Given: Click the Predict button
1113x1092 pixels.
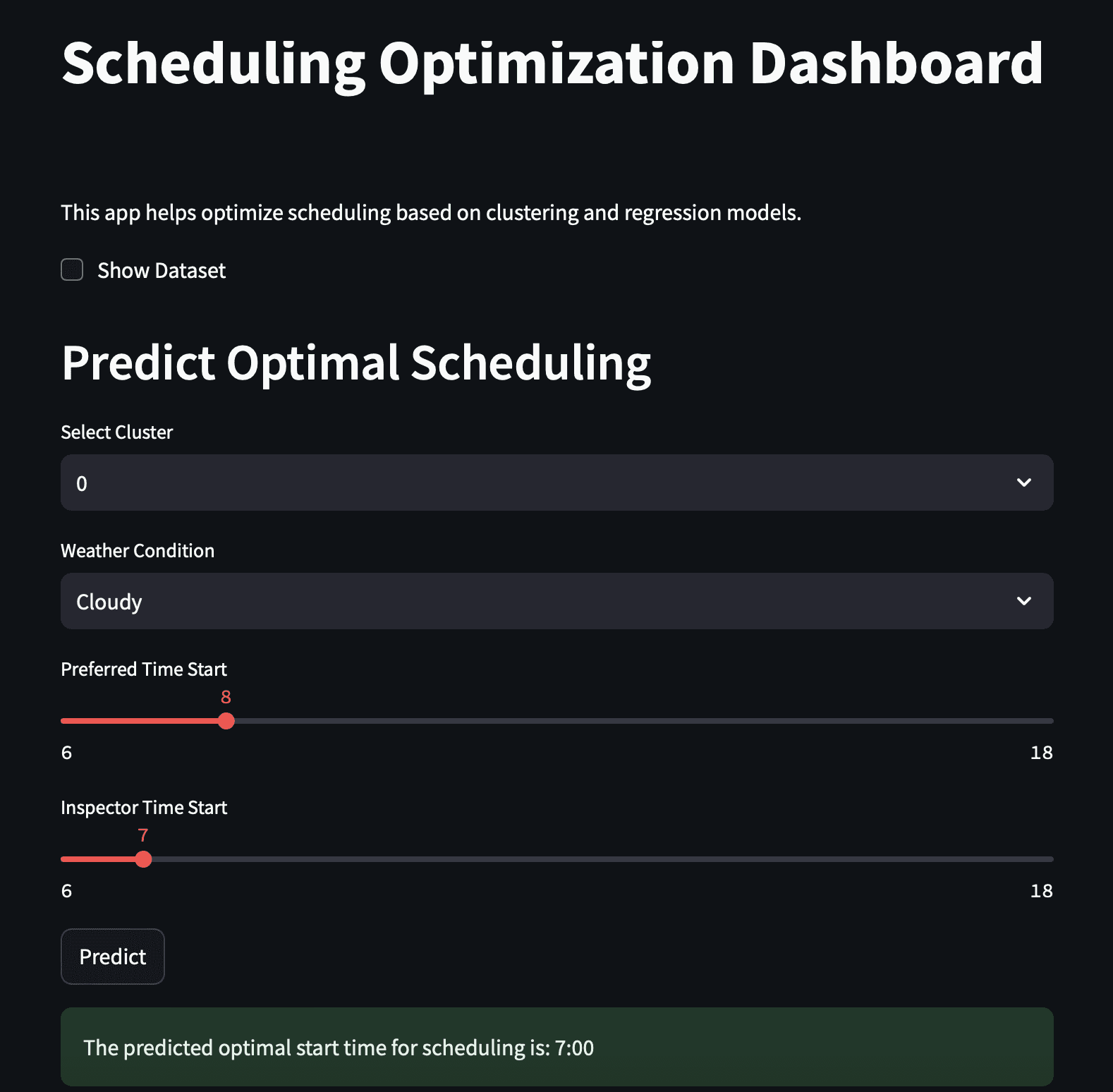Looking at the screenshot, I should [113, 957].
